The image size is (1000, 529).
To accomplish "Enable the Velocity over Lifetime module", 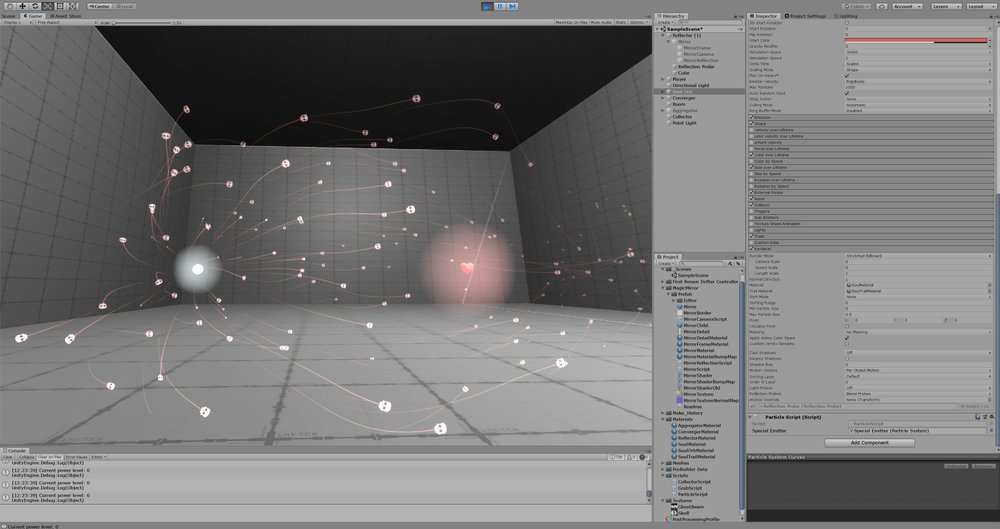I will (752, 129).
